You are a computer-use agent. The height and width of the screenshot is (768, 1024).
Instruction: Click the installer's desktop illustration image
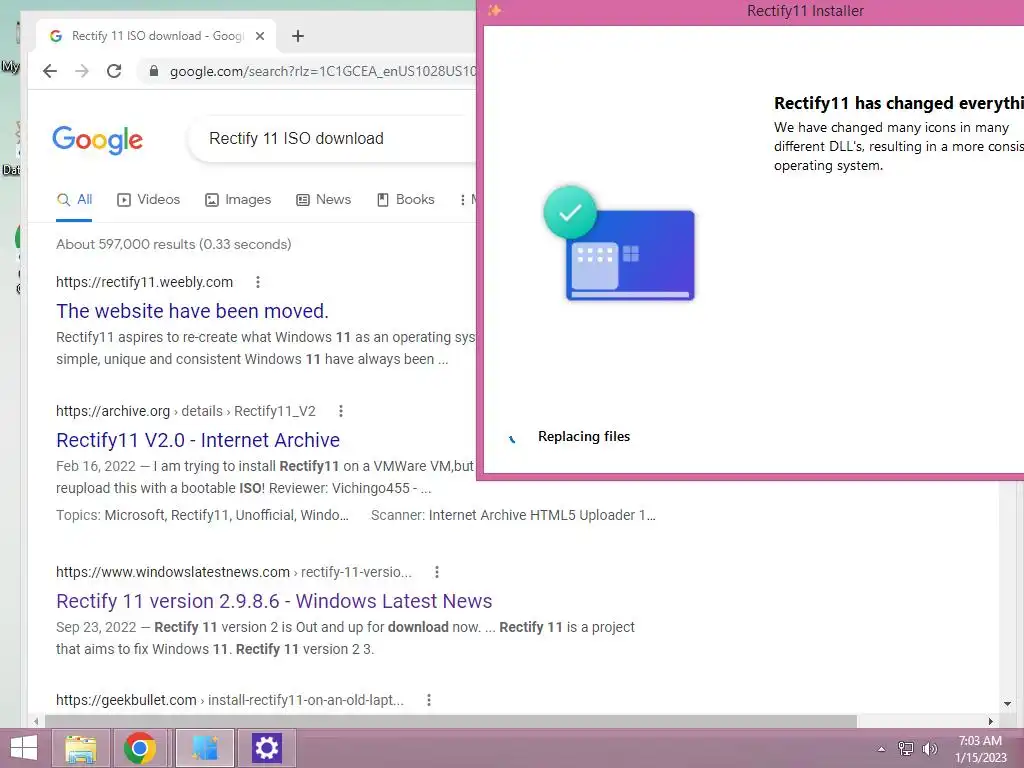(x=619, y=243)
